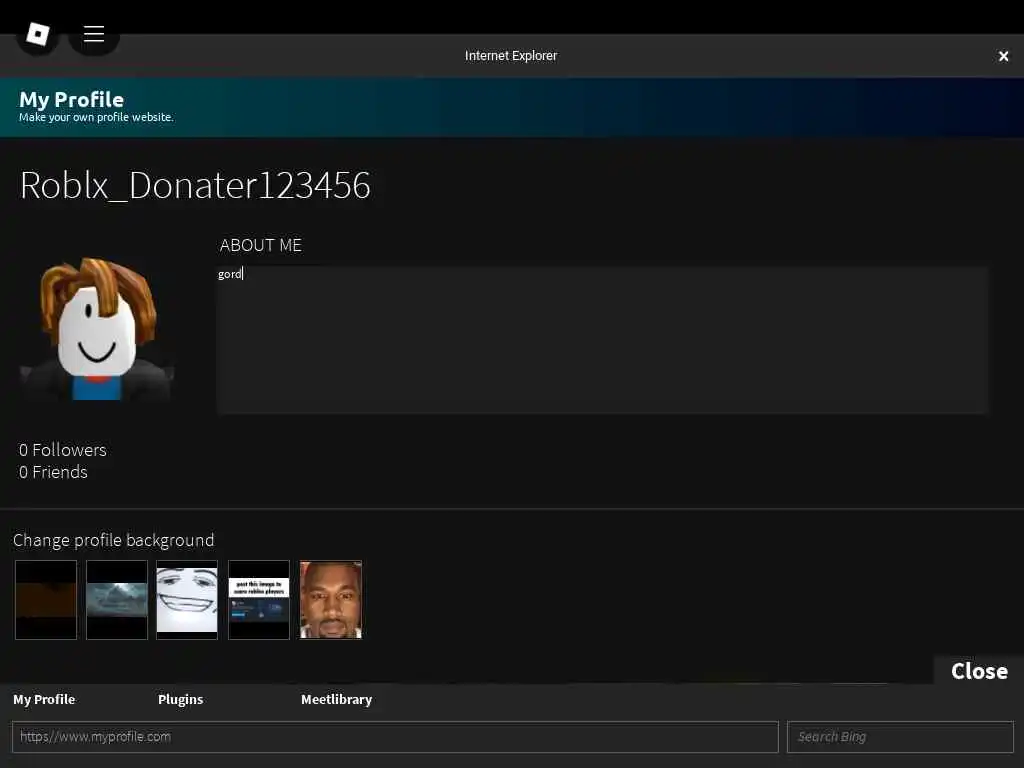
Task: Click the 0 Friends text
Action: [53, 472]
